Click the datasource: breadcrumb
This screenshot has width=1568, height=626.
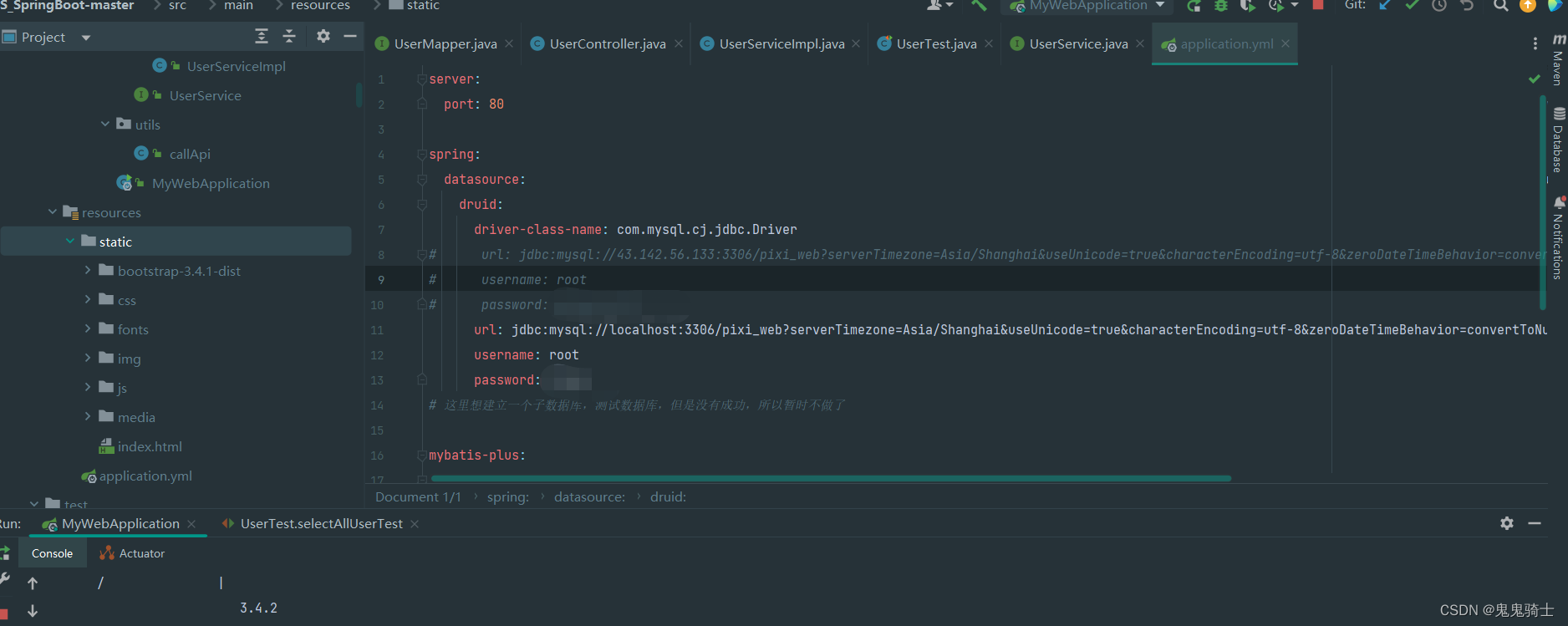tap(589, 496)
